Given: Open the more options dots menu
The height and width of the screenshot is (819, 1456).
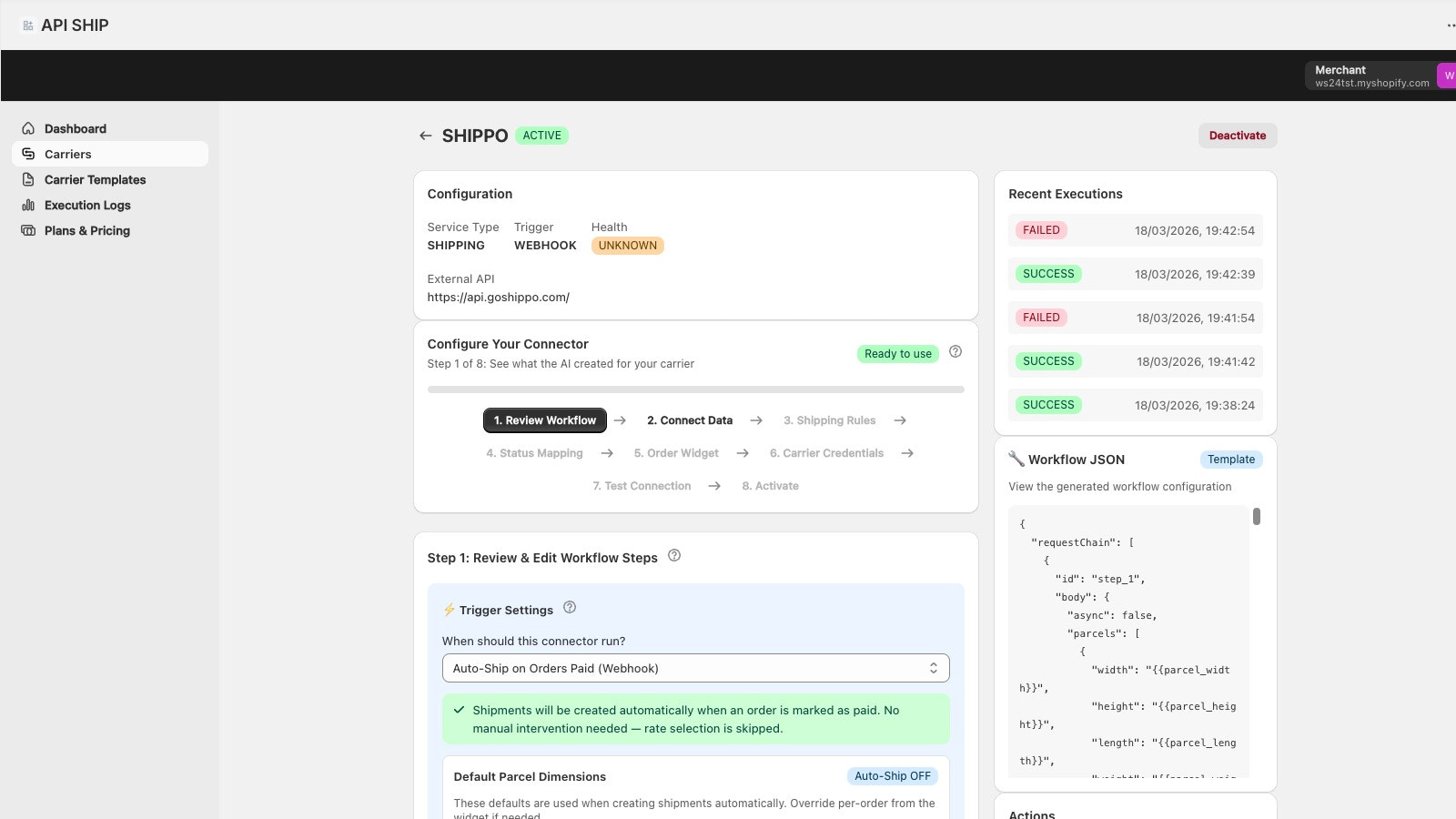Looking at the screenshot, I should point(1451,25).
